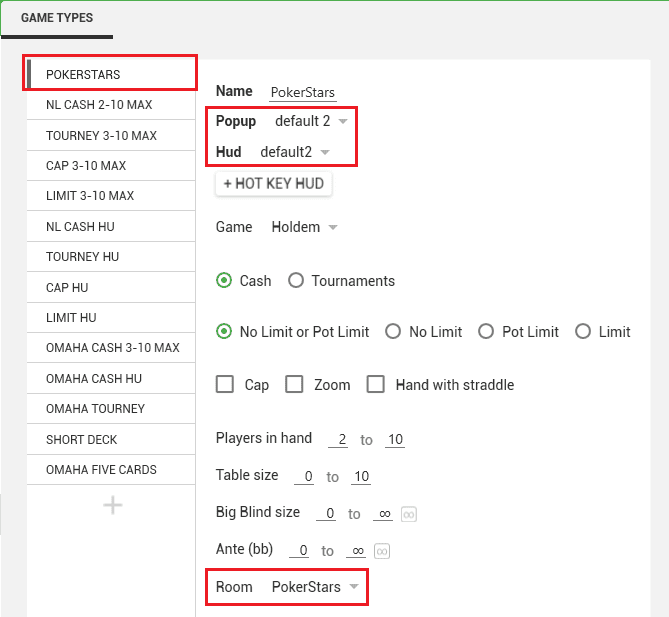Screen dimensions: 669x617
Task: Click the + HOT KEY HUD button
Action: pos(273,184)
